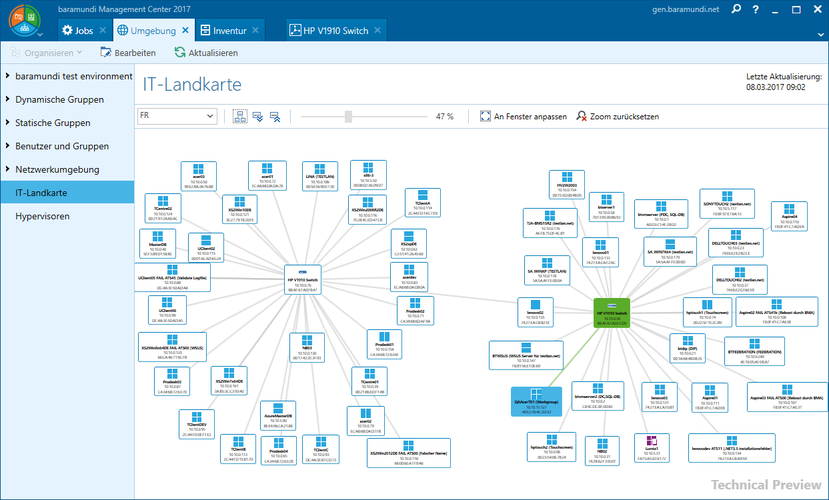Expand Statische Gruppen tree item

coord(7,122)
